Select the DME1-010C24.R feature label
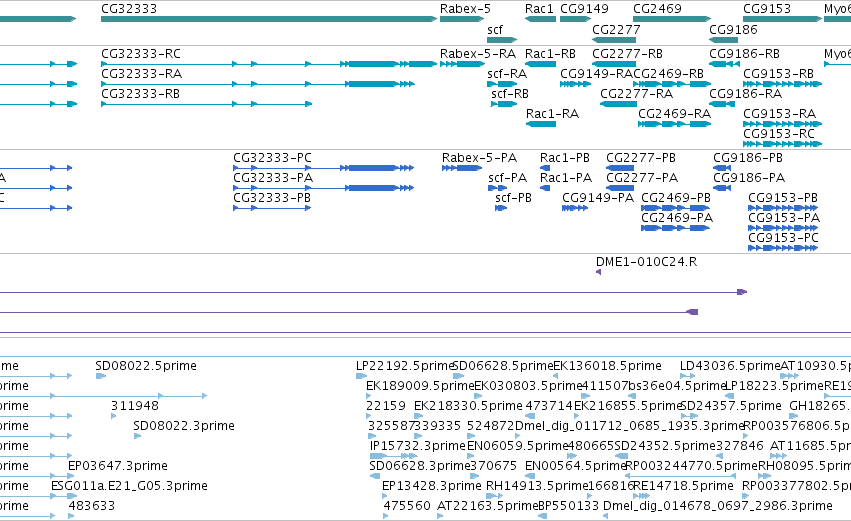This screenshot has width=851, height=521. coord(646,262)
